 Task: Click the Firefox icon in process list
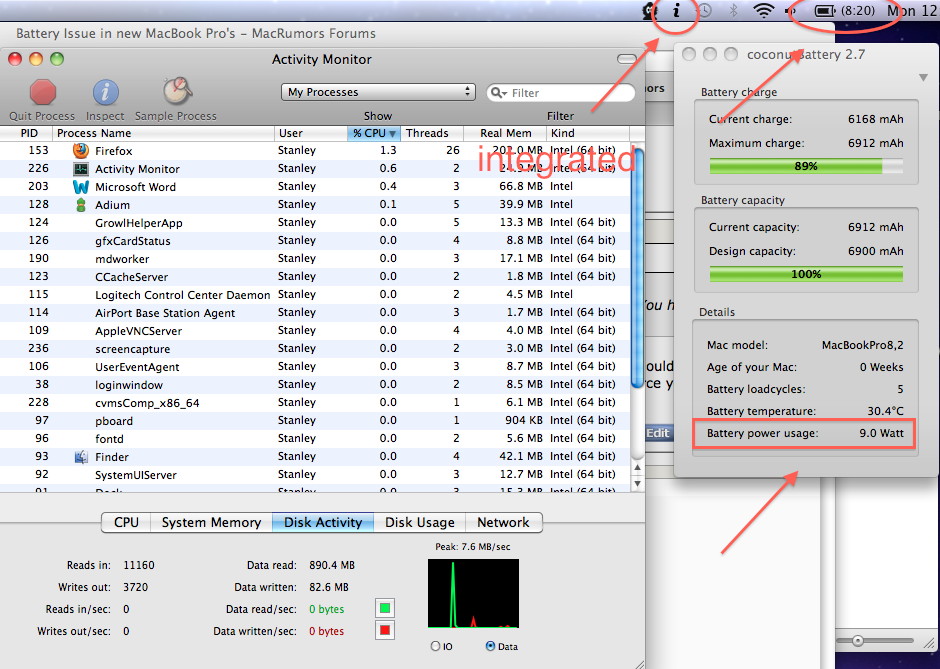click(81, 150)
